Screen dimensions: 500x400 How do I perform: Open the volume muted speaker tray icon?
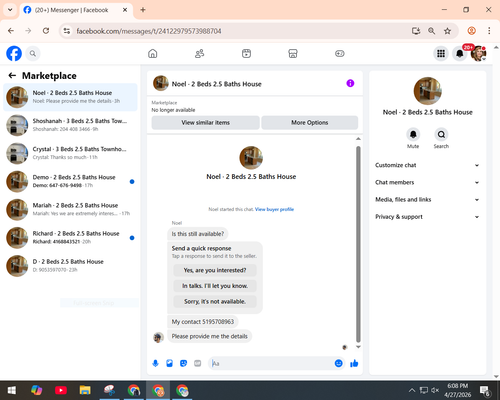tap(435, 390)
